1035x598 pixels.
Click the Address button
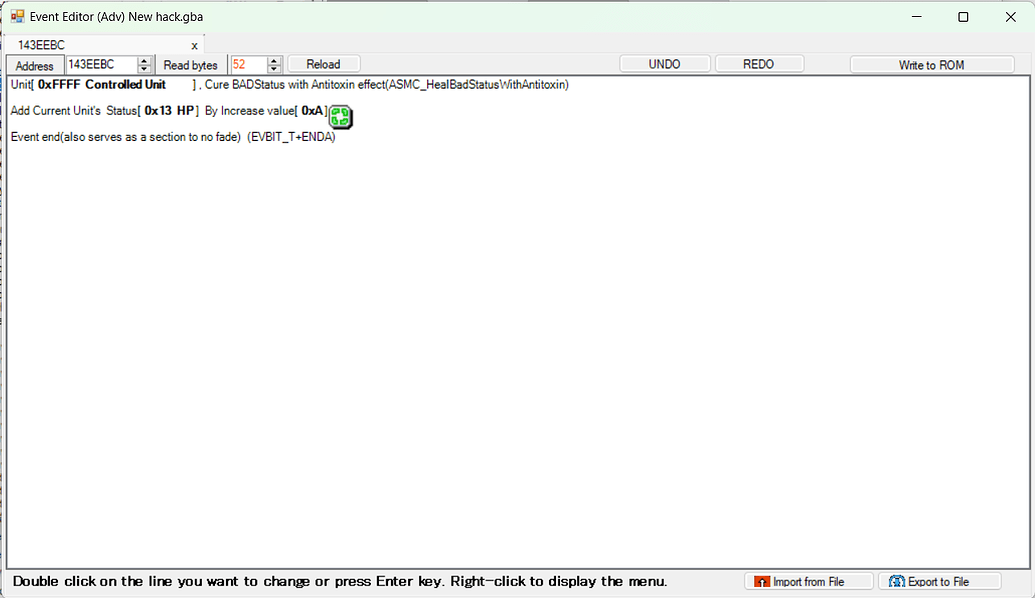pos(35,65)
